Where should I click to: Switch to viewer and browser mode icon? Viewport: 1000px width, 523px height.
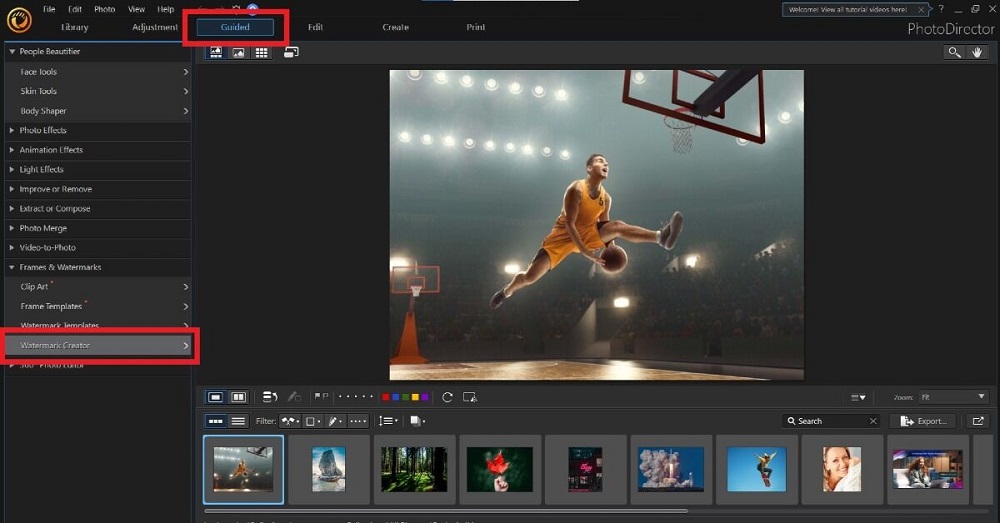216,52
